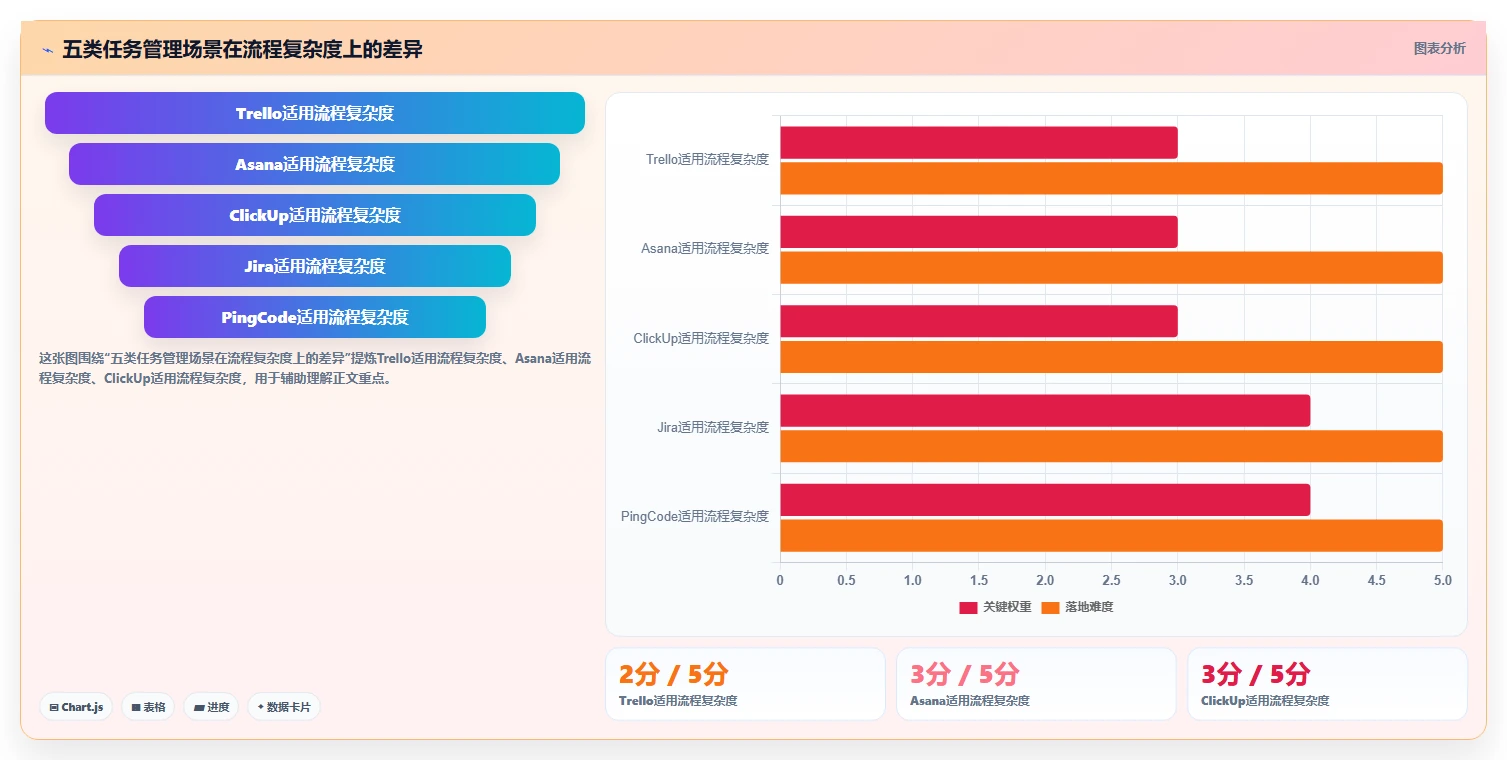Click the x-axis tick label 0.5
The width and height of the screenshot is (1507, 760).
point(846,580)
